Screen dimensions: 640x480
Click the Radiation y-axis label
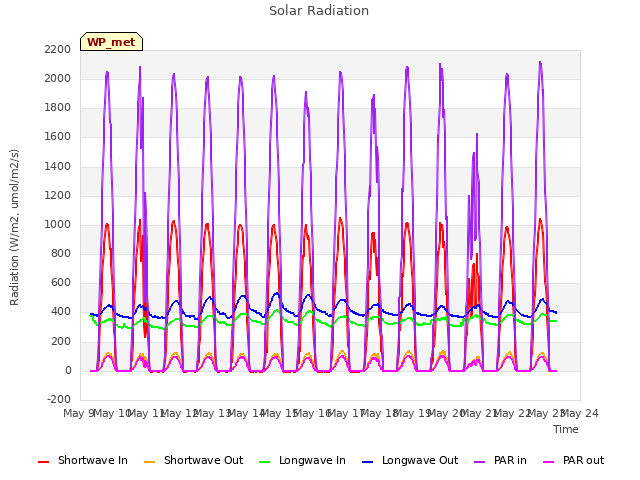pyautogui.click(x=14, y=227)
